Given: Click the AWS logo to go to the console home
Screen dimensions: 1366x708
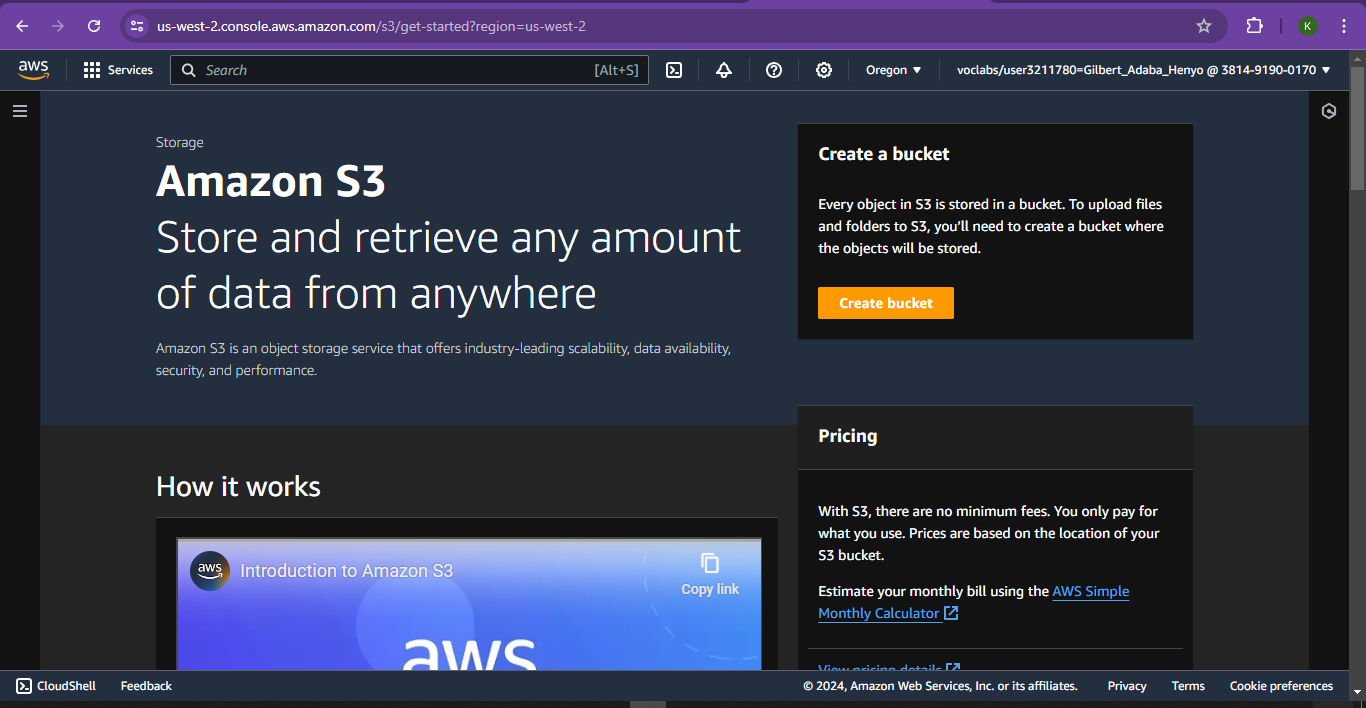Looking at the screenshot, I should click(33, 69).
